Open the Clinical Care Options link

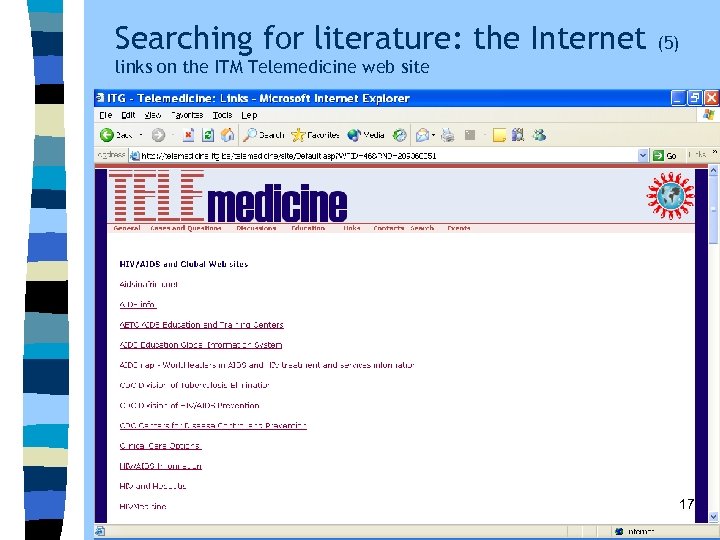click(x=160, y=446)
